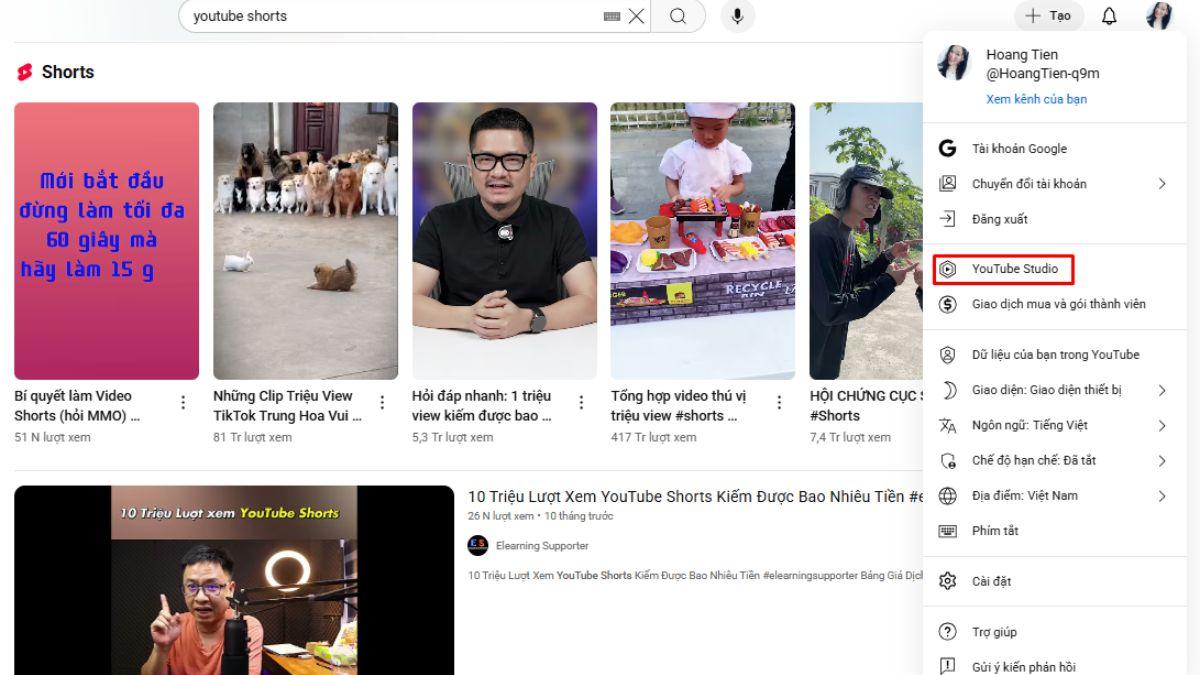
Task: Open Cài đặt from the menu
Action: tap(1055, 582)
